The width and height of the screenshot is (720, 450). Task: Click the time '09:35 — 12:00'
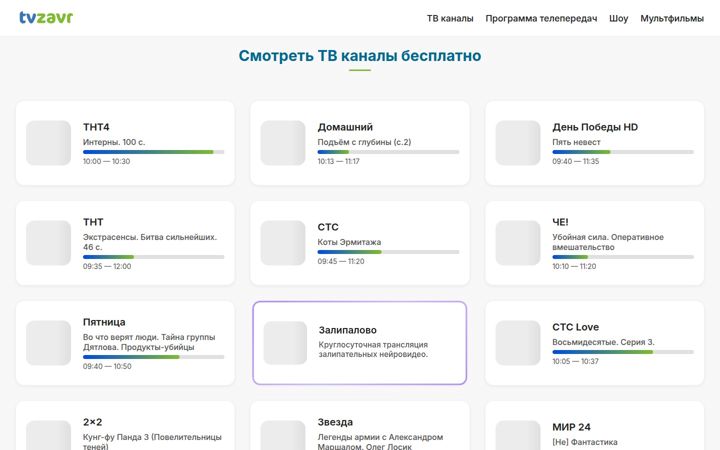point(107,266)
